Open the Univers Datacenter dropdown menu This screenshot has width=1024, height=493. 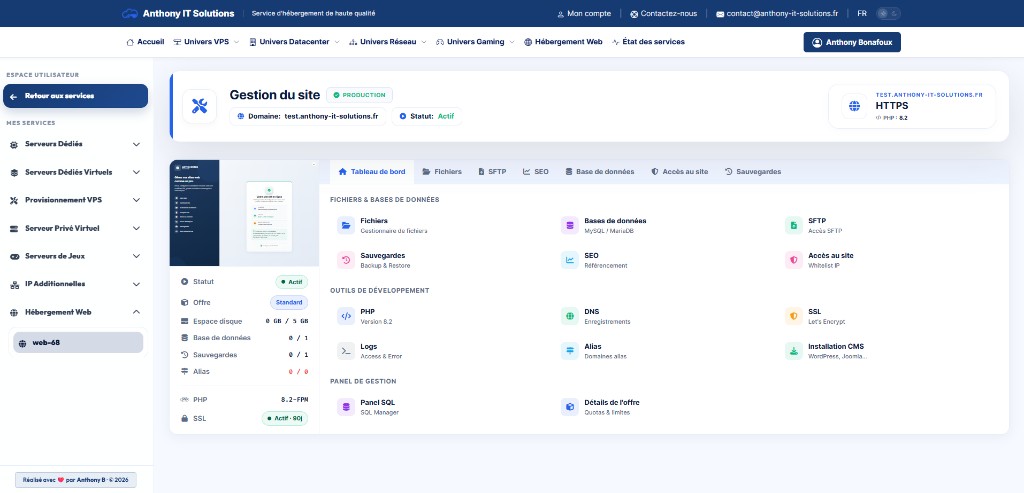point(295,42)
